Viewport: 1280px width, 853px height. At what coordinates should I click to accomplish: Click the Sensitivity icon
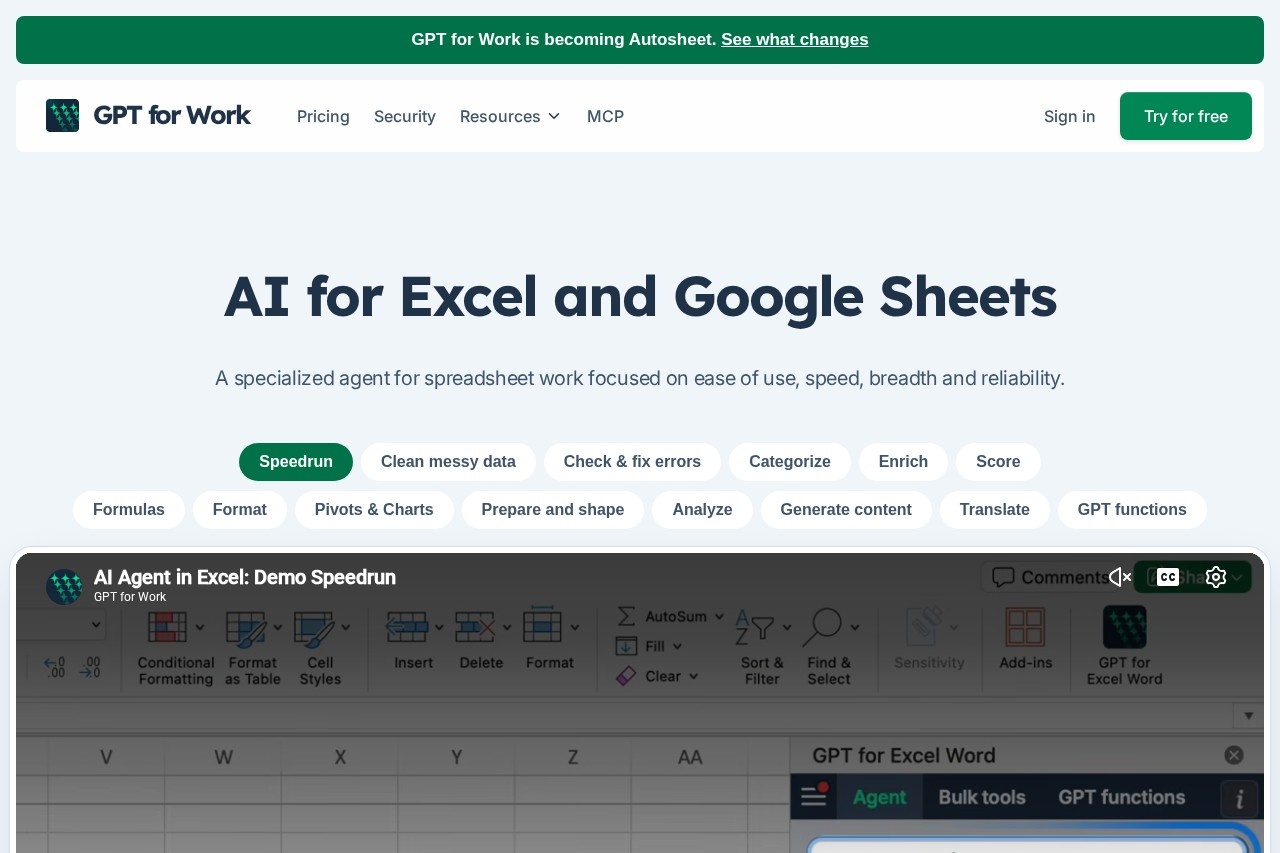pos(924,627)
